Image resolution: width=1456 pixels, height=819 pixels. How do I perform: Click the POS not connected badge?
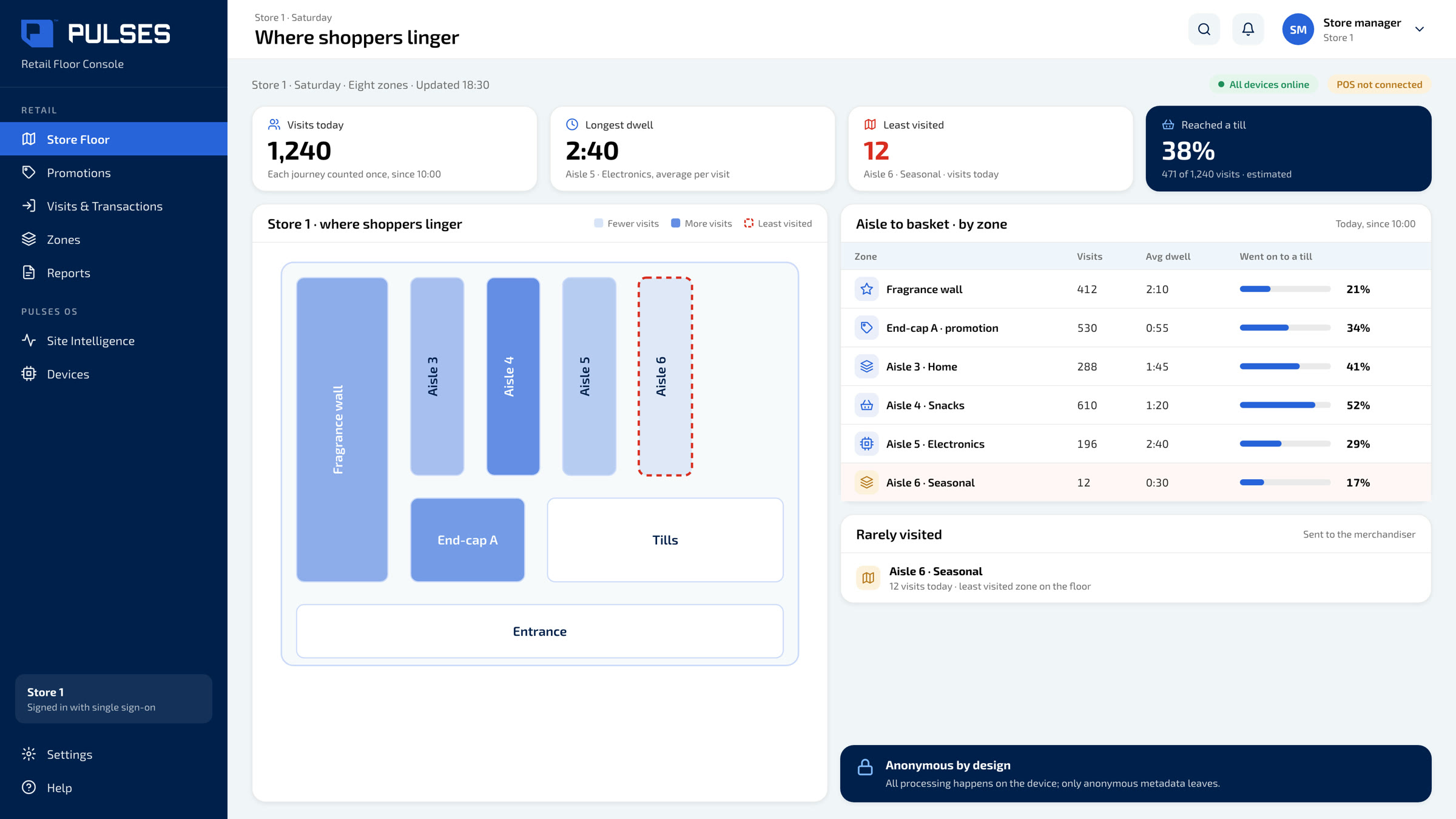pos(1379,84)
